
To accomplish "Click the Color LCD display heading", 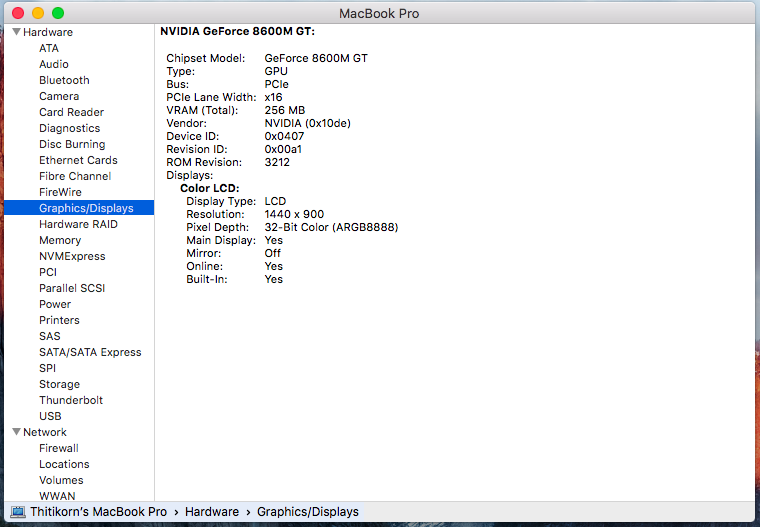I will tap(210, 188).
